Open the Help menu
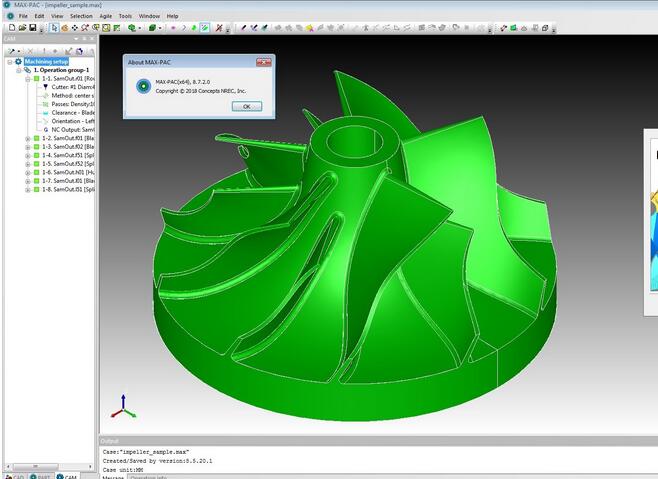The image size is (658, 479). (x=172, y=16)
